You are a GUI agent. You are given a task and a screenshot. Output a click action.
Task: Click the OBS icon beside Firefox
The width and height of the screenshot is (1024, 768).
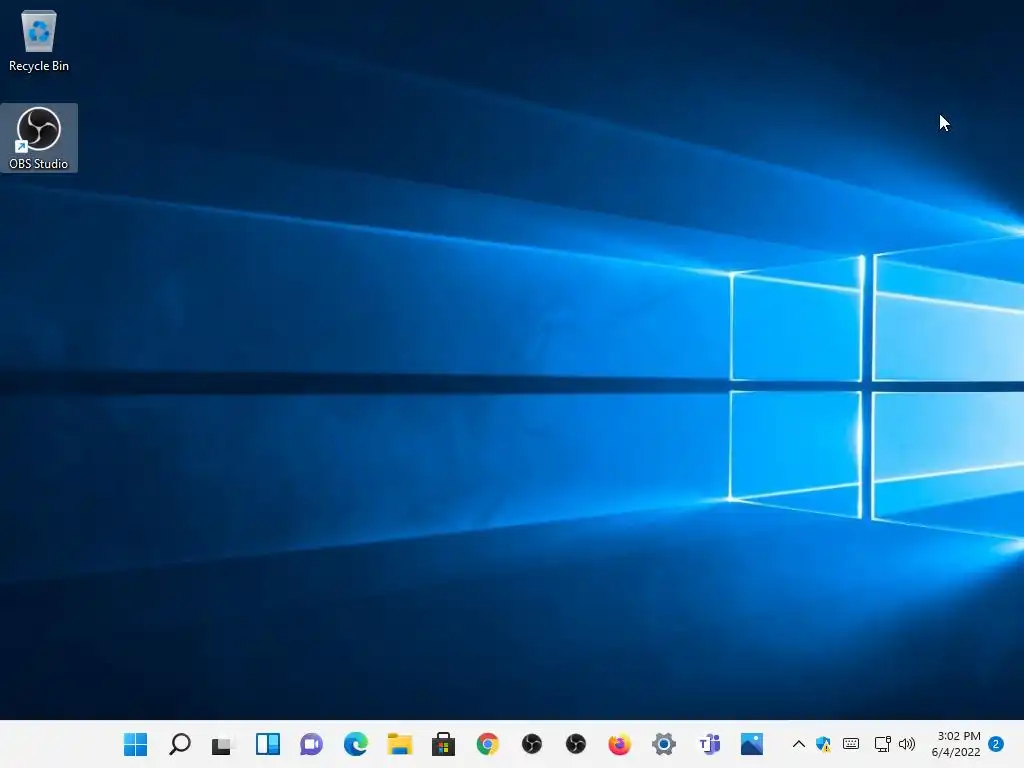click(575, 744)
